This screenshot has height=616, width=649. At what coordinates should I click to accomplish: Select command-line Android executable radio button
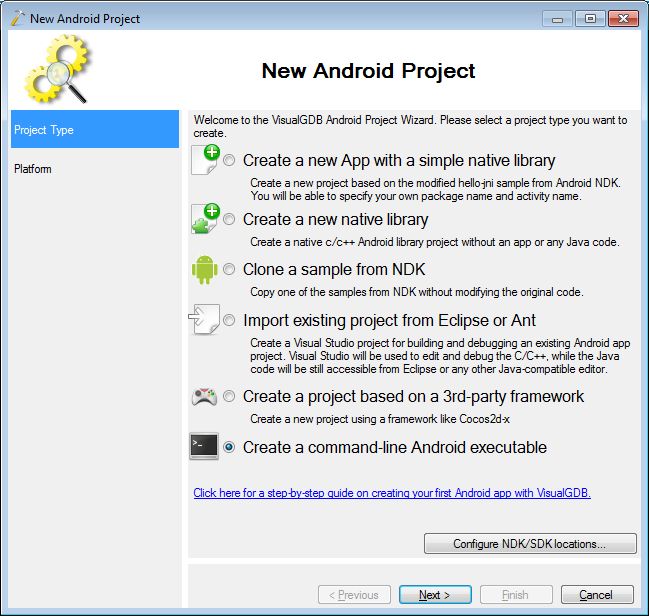pyautogui.click(x=229, y=447)
